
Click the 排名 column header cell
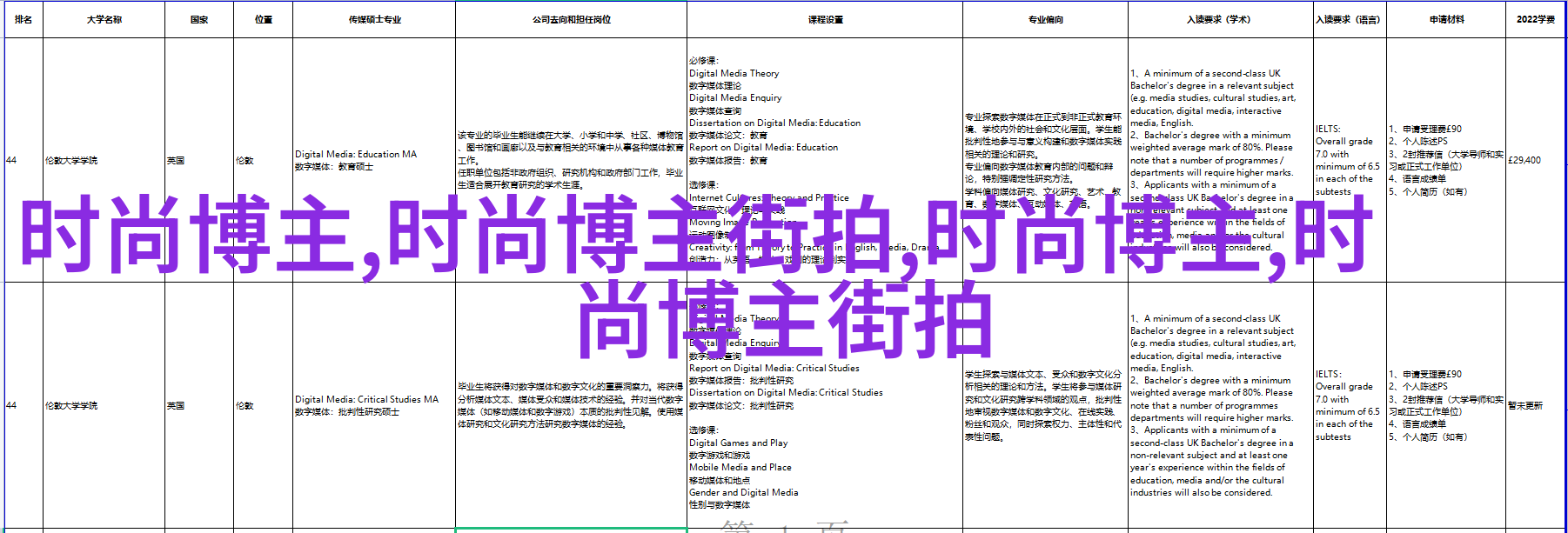23,19
